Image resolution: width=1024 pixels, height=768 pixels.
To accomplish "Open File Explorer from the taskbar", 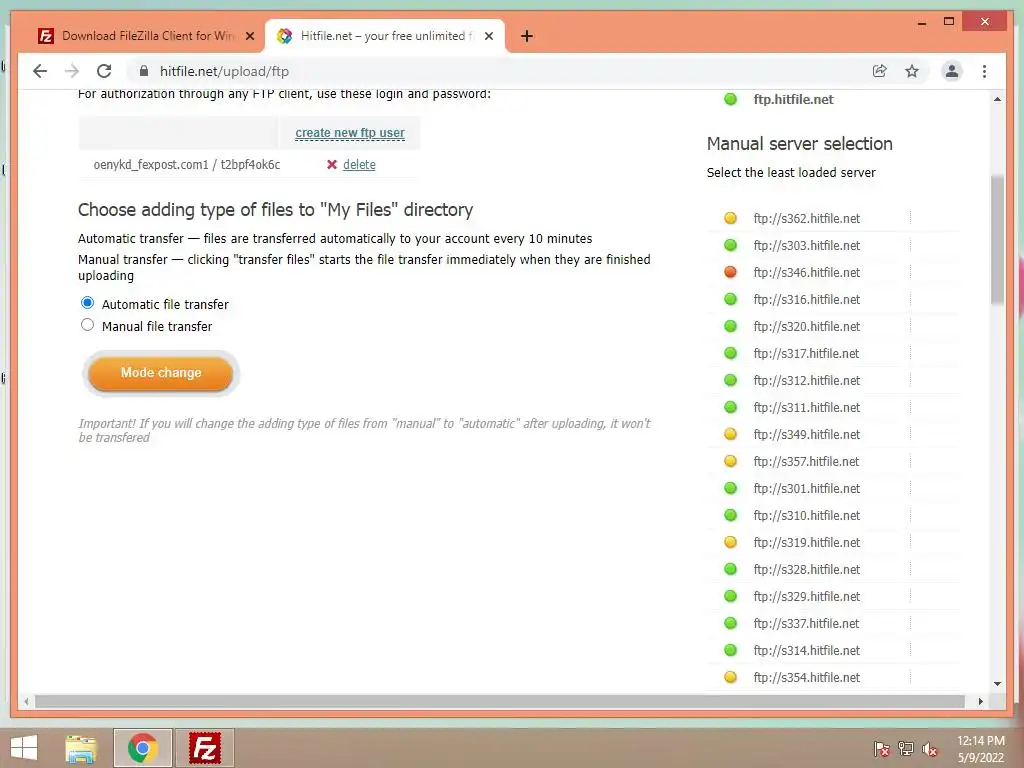I will pyautogui.click(x=81, y=748).
